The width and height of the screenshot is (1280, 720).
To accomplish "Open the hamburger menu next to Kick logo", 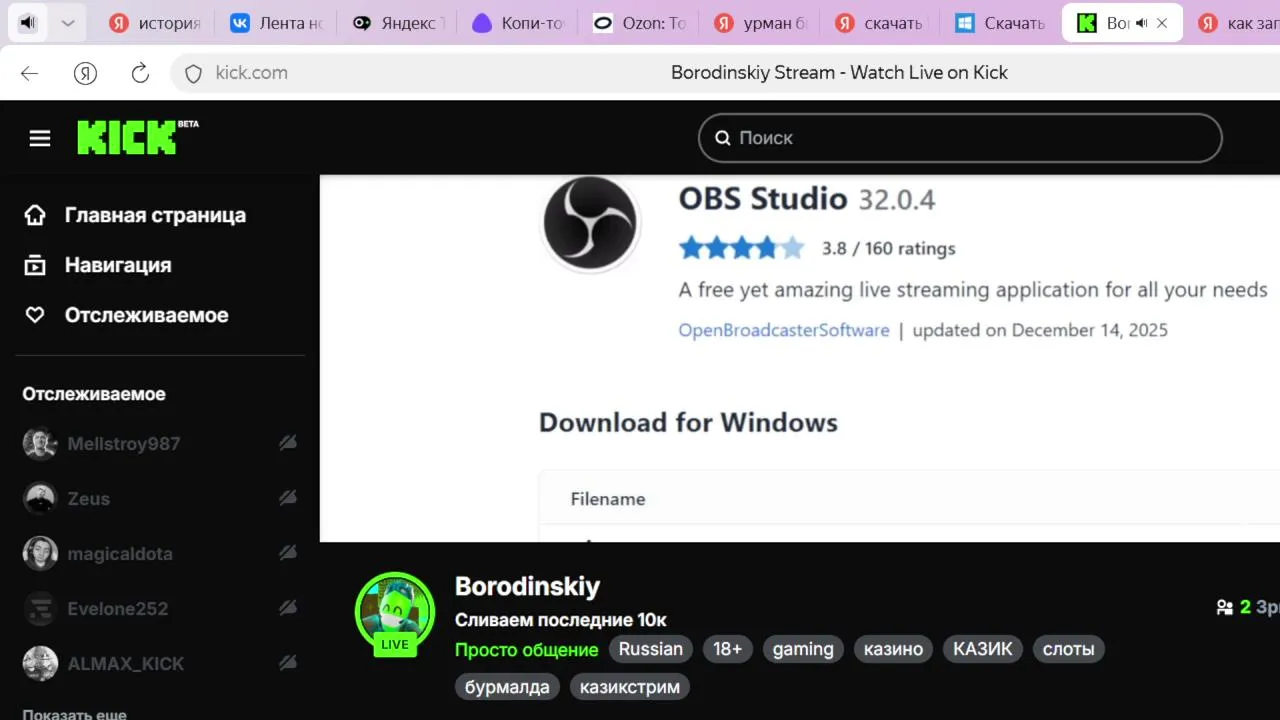I will tap(40, 138).
